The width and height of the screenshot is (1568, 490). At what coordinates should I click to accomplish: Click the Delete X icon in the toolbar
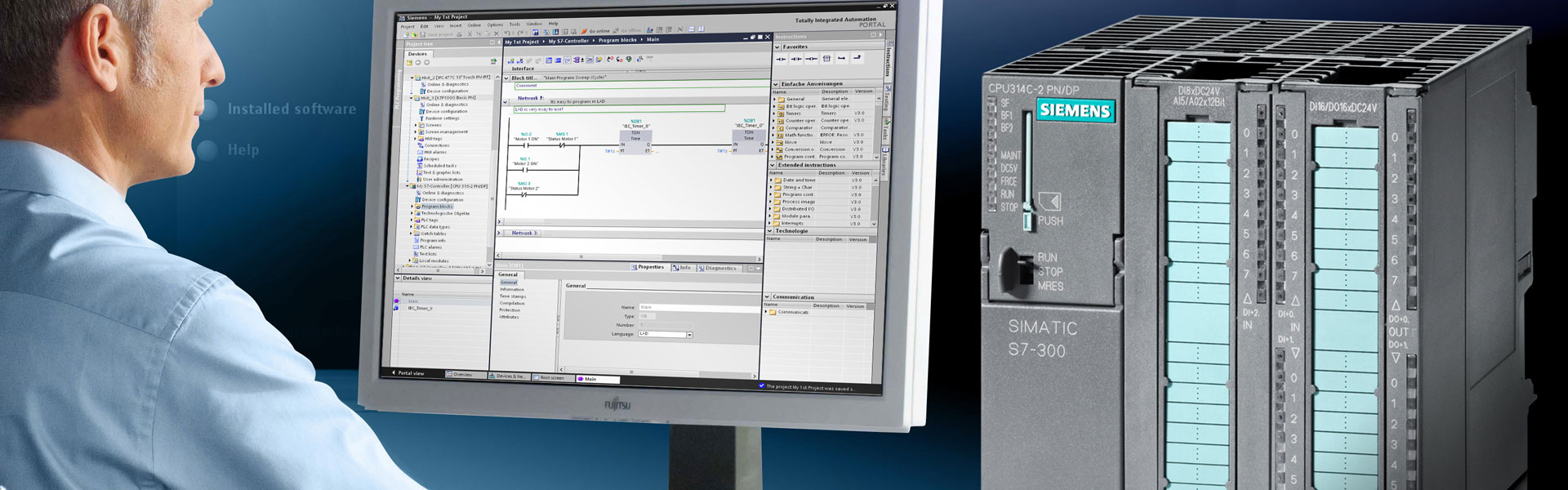coord(497,33)
